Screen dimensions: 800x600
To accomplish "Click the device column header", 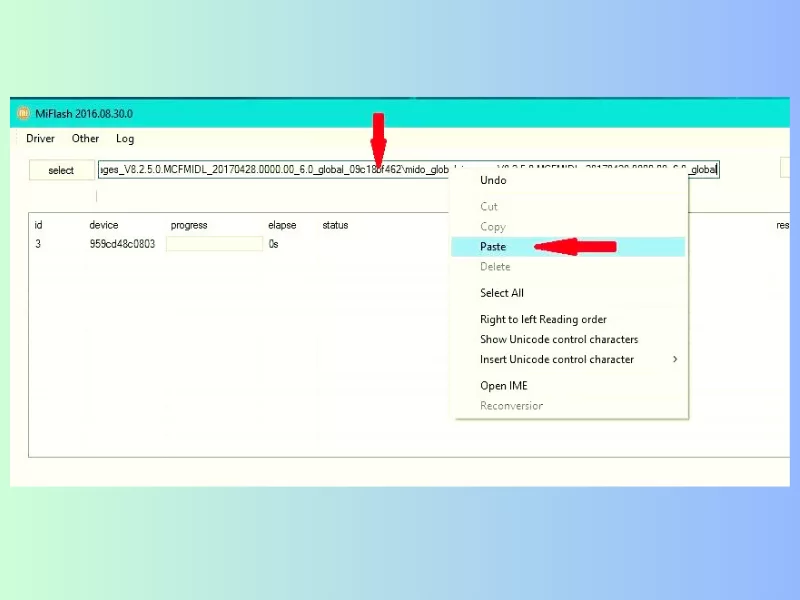I will [x=104, y=226].
